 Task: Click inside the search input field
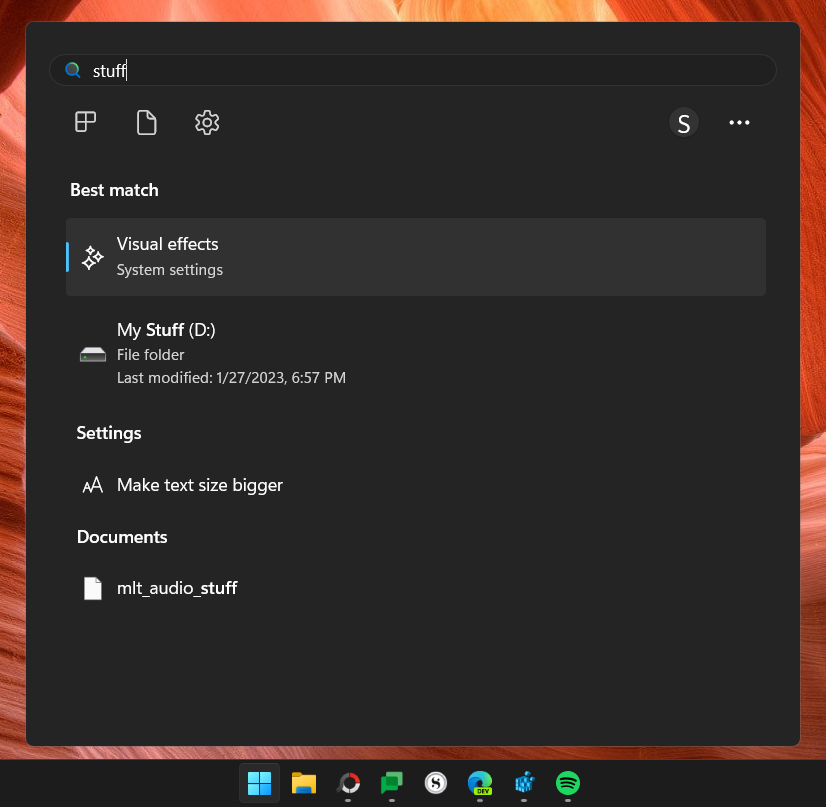(400, 70)
